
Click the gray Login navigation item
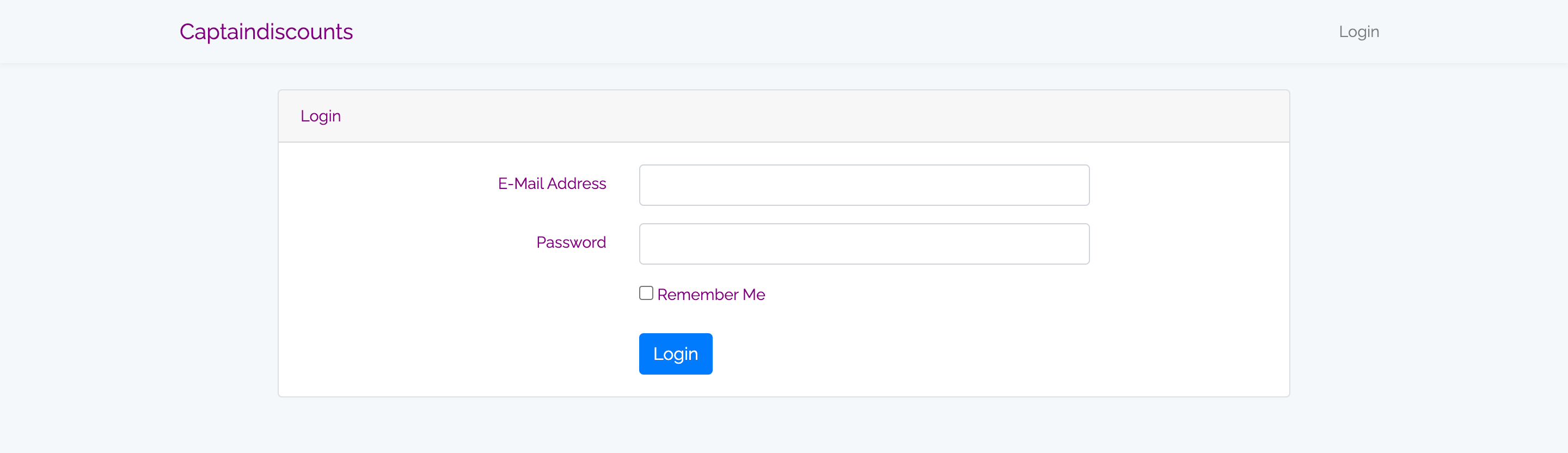point(1358,32)
